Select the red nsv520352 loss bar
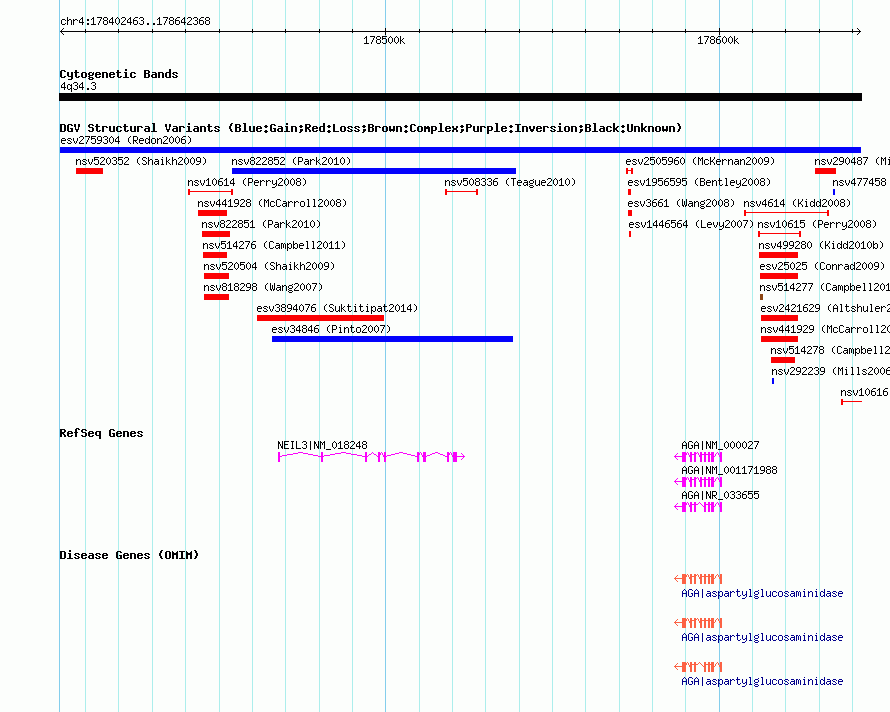The image size is (890, 712). pyautogui.click(x=90, y=171)
